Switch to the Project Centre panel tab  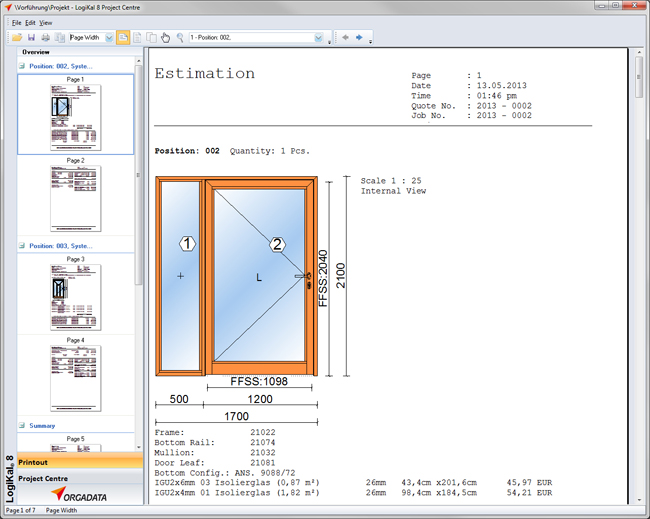pyautogui.click(x=80, y=478)
